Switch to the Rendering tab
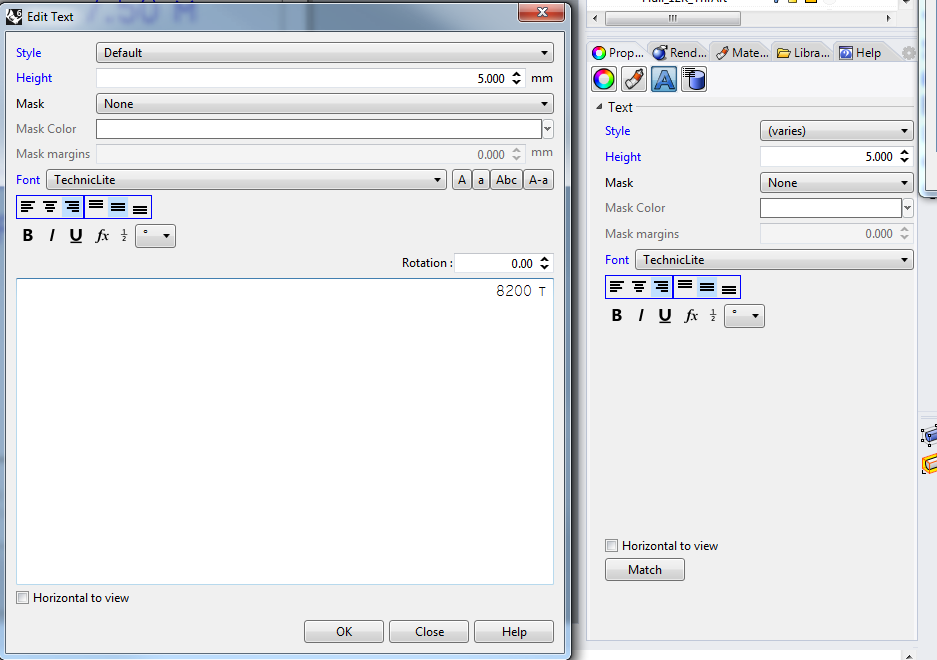The width and height of the screenshot is (937, 660). (x=677, y=52)
